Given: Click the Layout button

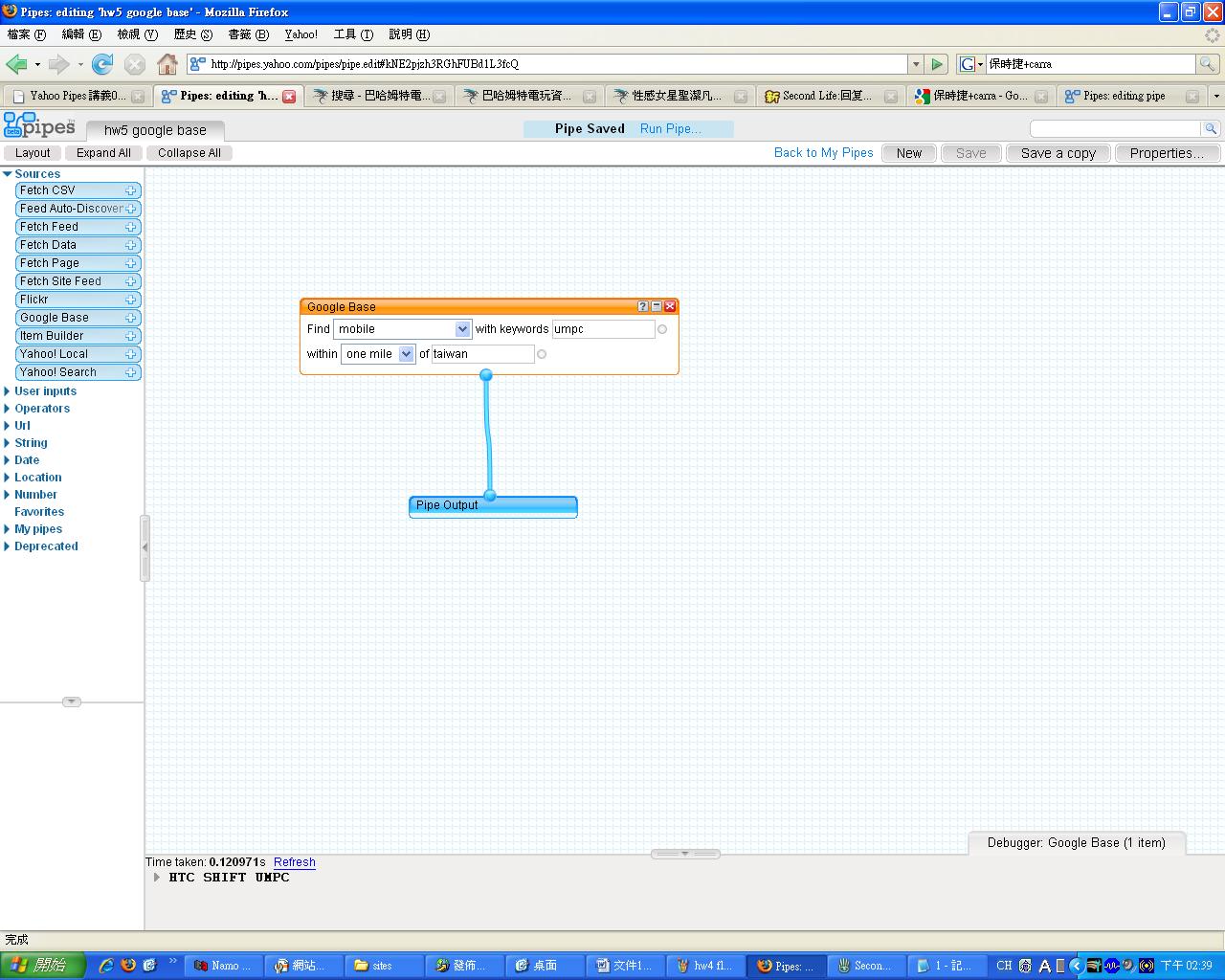Looking at the screenshot, I should coord(33,153).
